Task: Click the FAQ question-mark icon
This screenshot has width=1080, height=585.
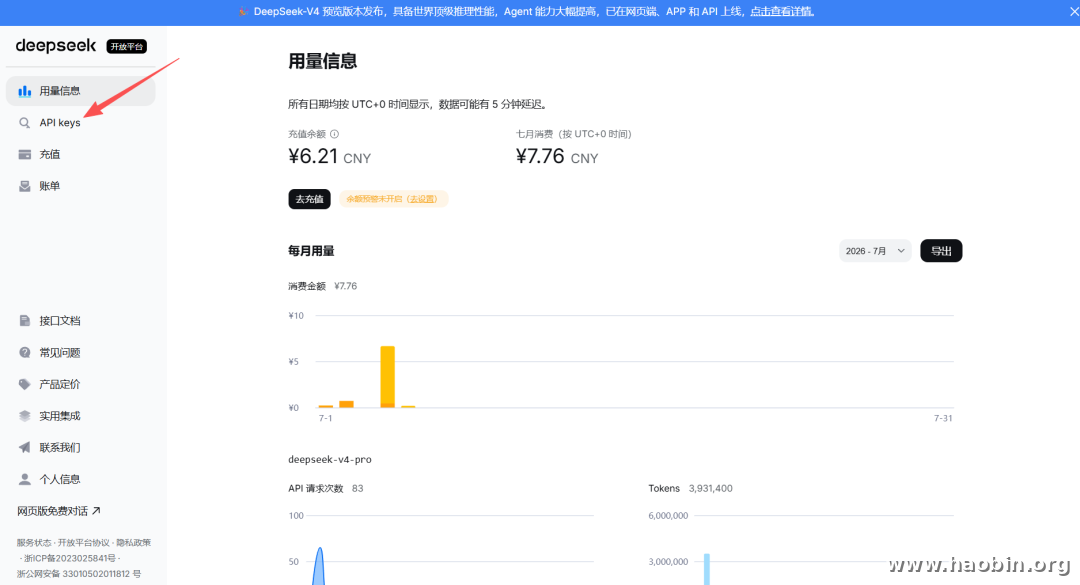Action: coord(25,352)
